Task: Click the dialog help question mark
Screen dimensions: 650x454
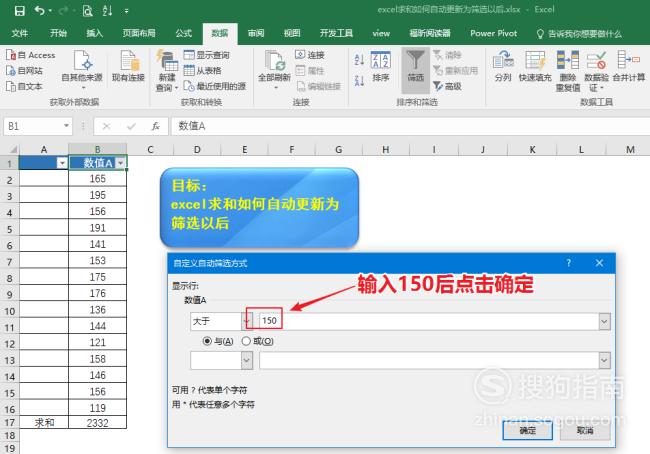Action: [569, 263]
